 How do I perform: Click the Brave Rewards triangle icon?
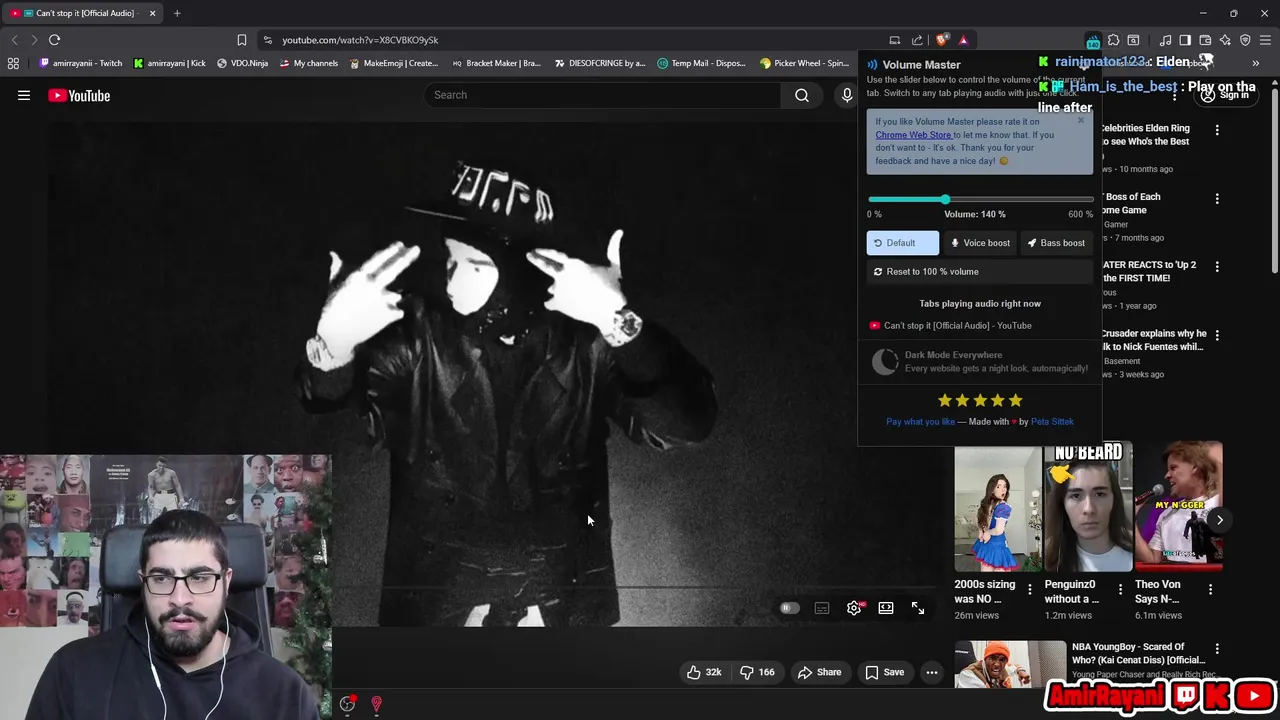[x=963, y=40]
